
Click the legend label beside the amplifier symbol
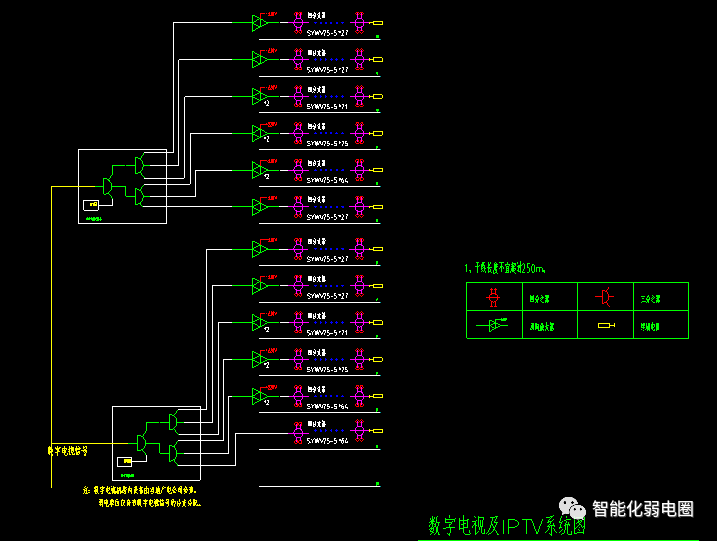[542, 327]
